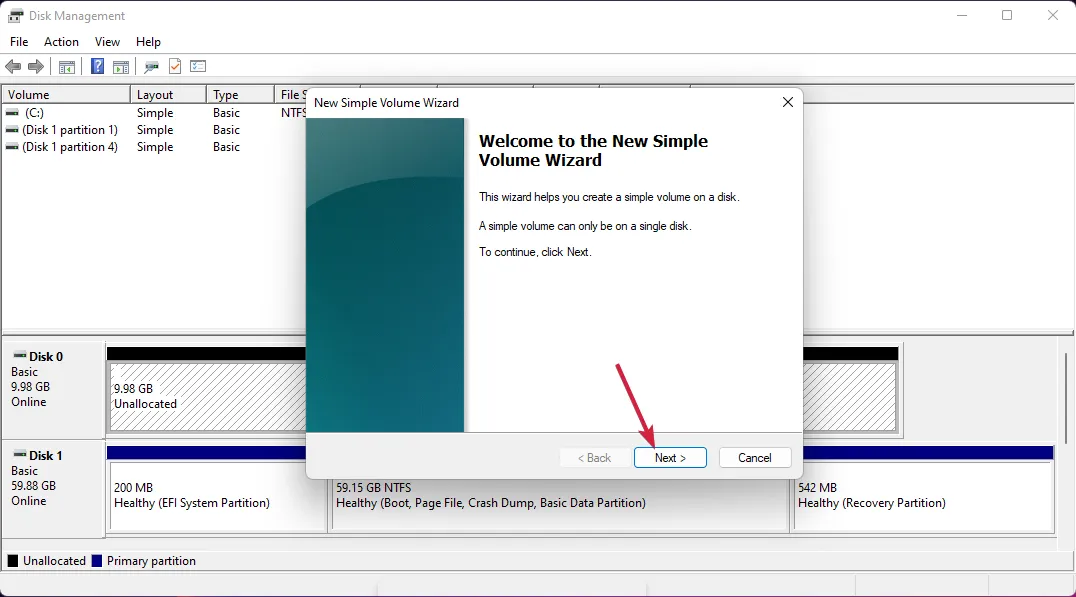Open the Action menu
Viewport: 1076px width, 597px height.
pyautogui.click(x=61, y=42)
